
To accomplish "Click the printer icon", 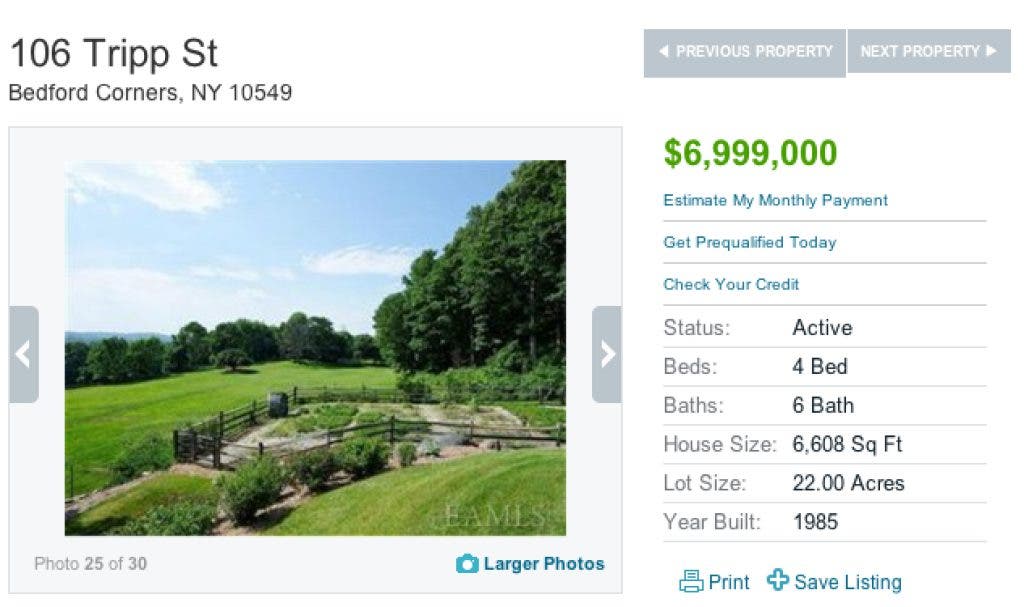I will click(691, 581).
